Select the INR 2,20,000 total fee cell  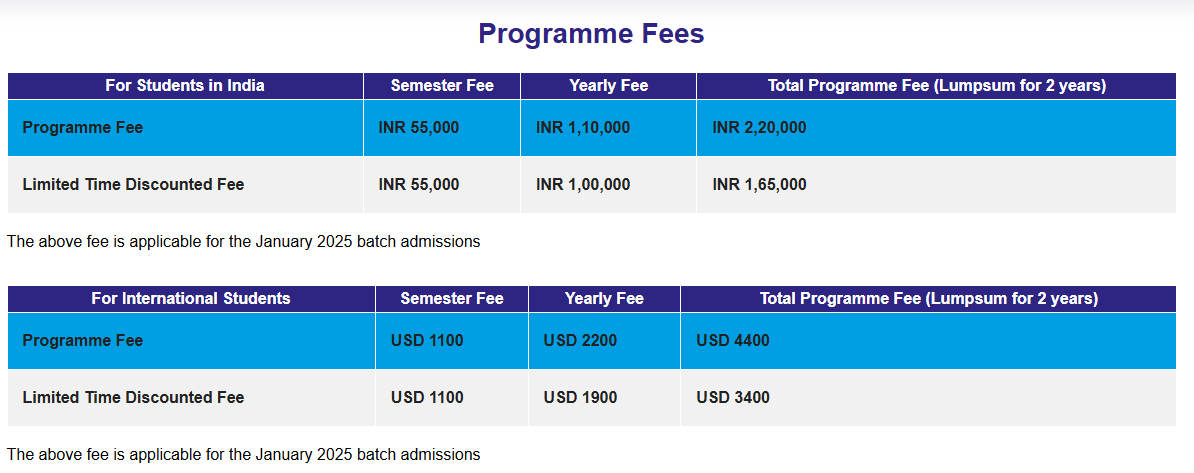pos(759,128)
